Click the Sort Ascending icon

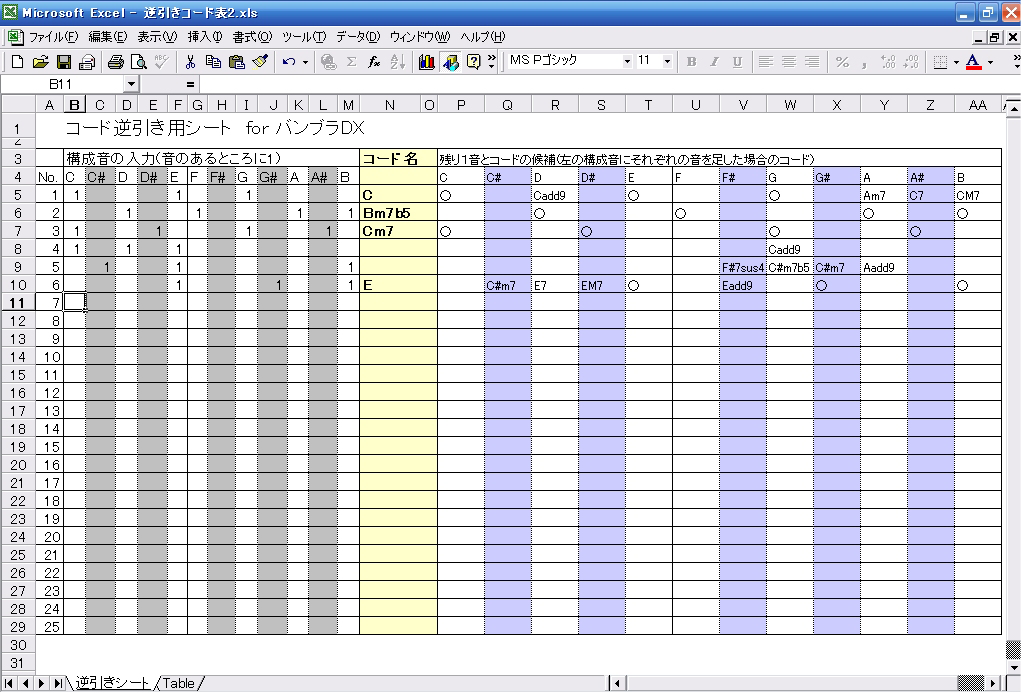coord(398,62)
